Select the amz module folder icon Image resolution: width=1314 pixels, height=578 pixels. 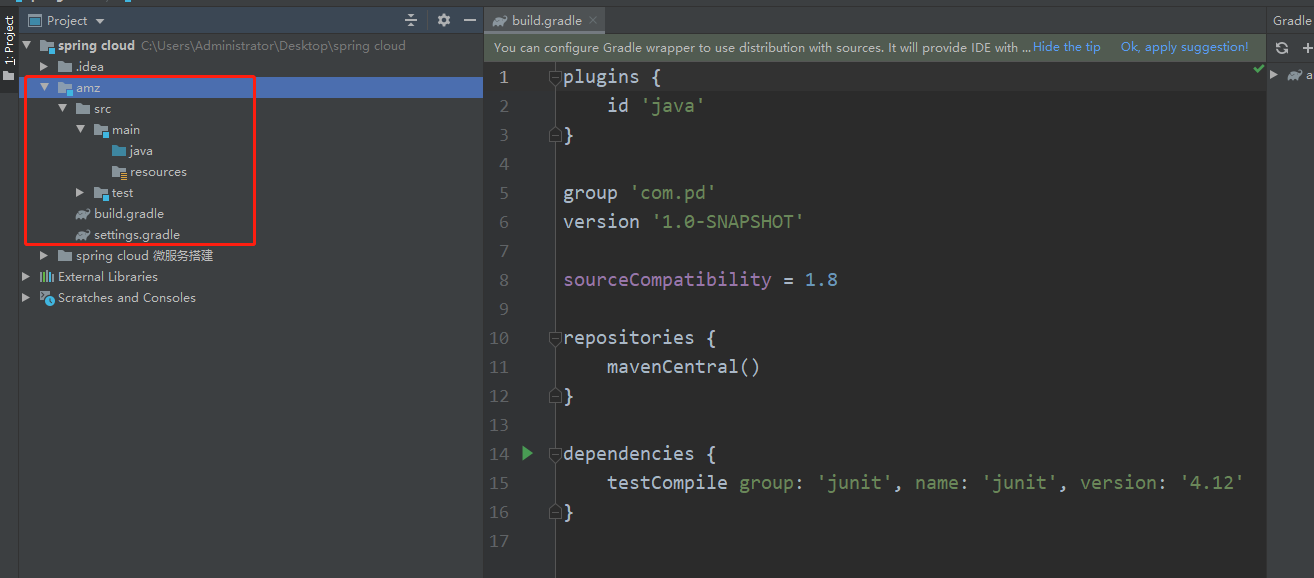[x=65, y=88]
